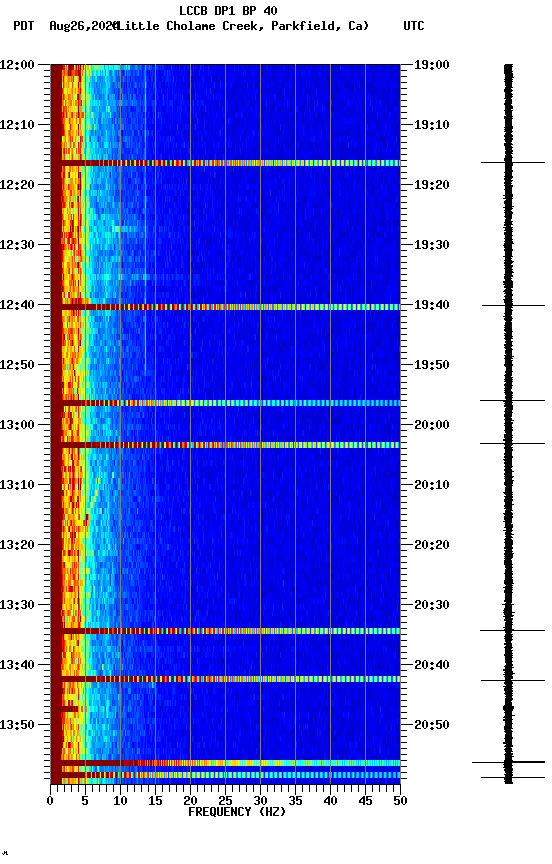Screen dimensions: 552x864
Task: Click the '13:50' PDT time label
Action: [17, 725]
